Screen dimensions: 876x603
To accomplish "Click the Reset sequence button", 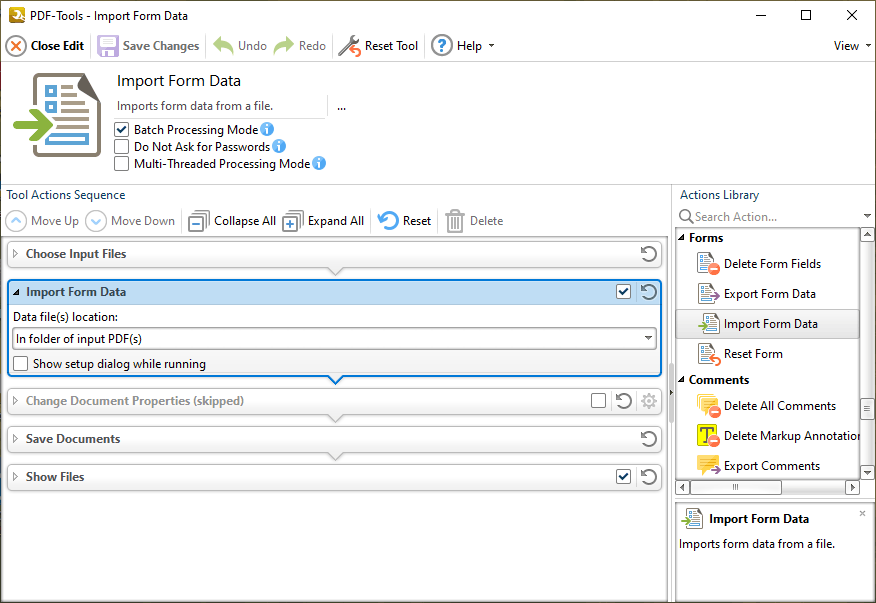I will pyautogui.click(x=404, y=221).
